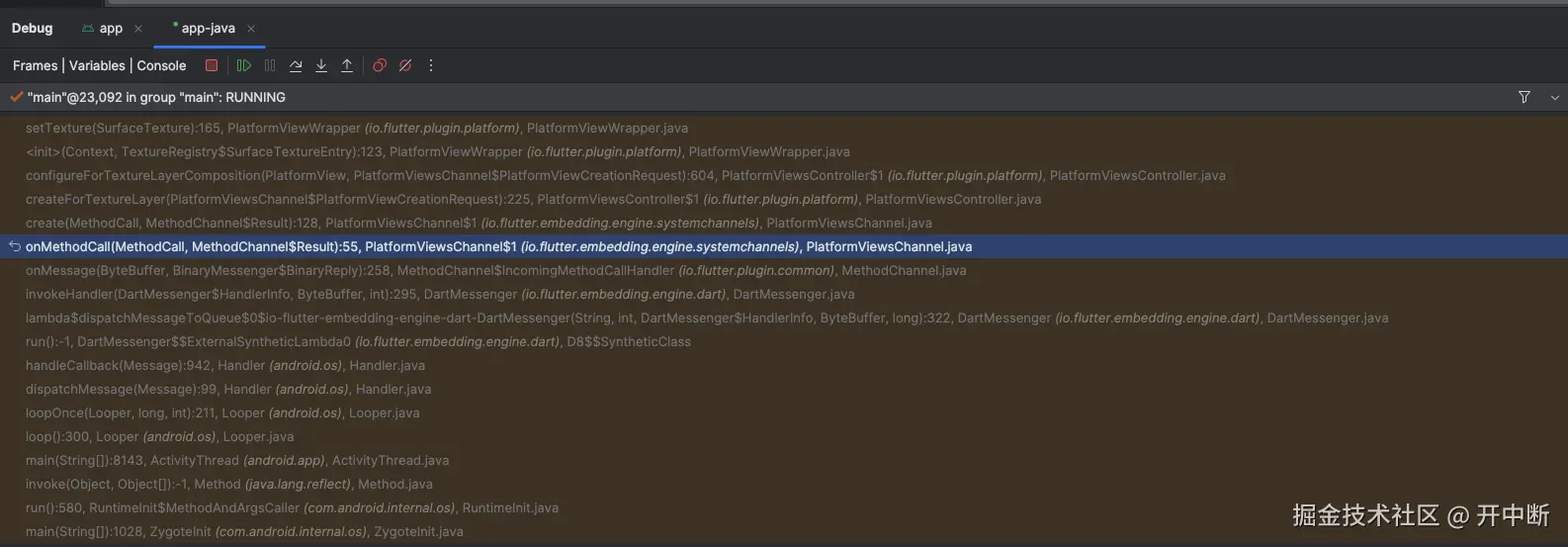Open the Console view
The height and width of the screenshot is (547, 1568).
(161, 65)
